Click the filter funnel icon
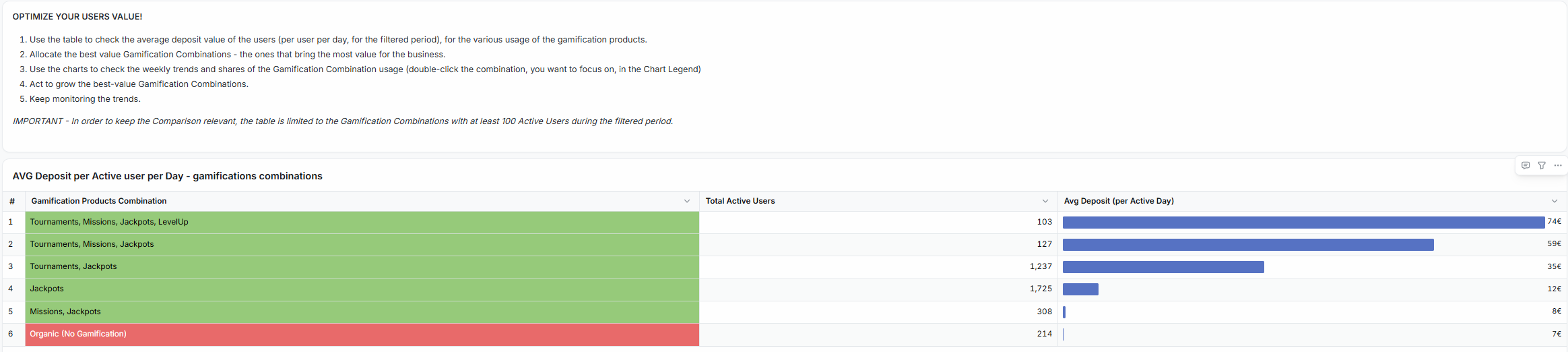This screenshot has width=1568, height=352. (x=1542, y=165)
